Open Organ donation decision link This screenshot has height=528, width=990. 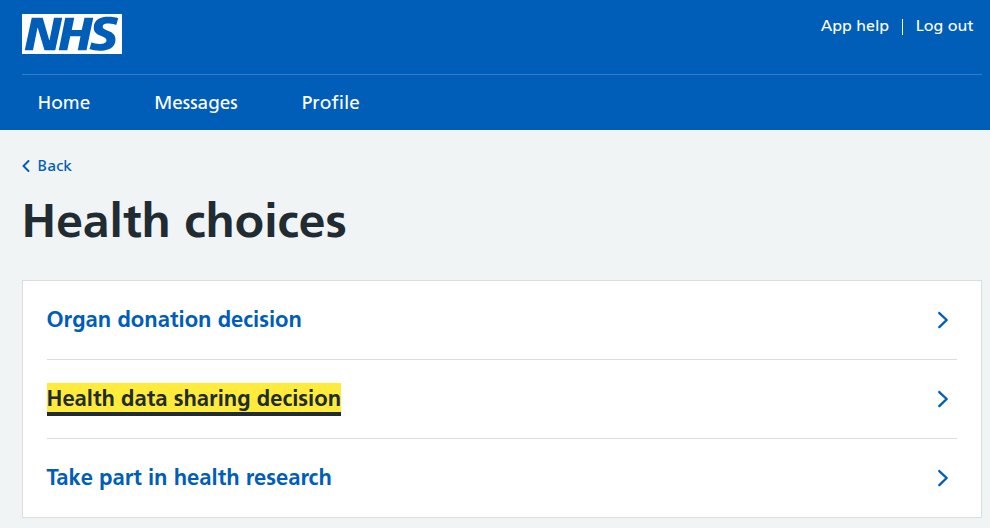pos(174,320)
